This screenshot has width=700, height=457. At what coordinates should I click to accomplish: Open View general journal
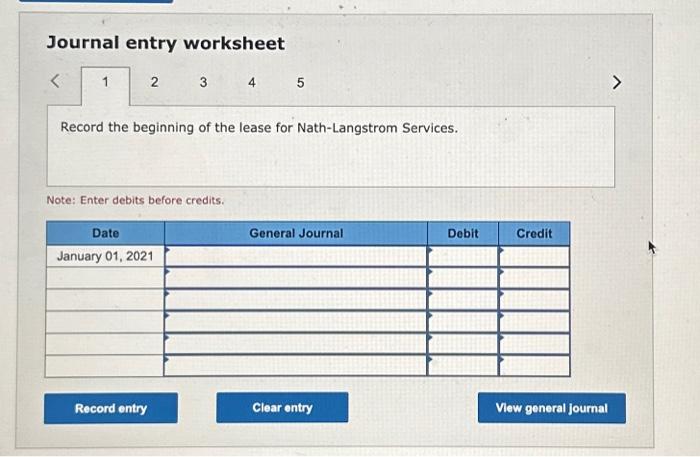(552, 408)
